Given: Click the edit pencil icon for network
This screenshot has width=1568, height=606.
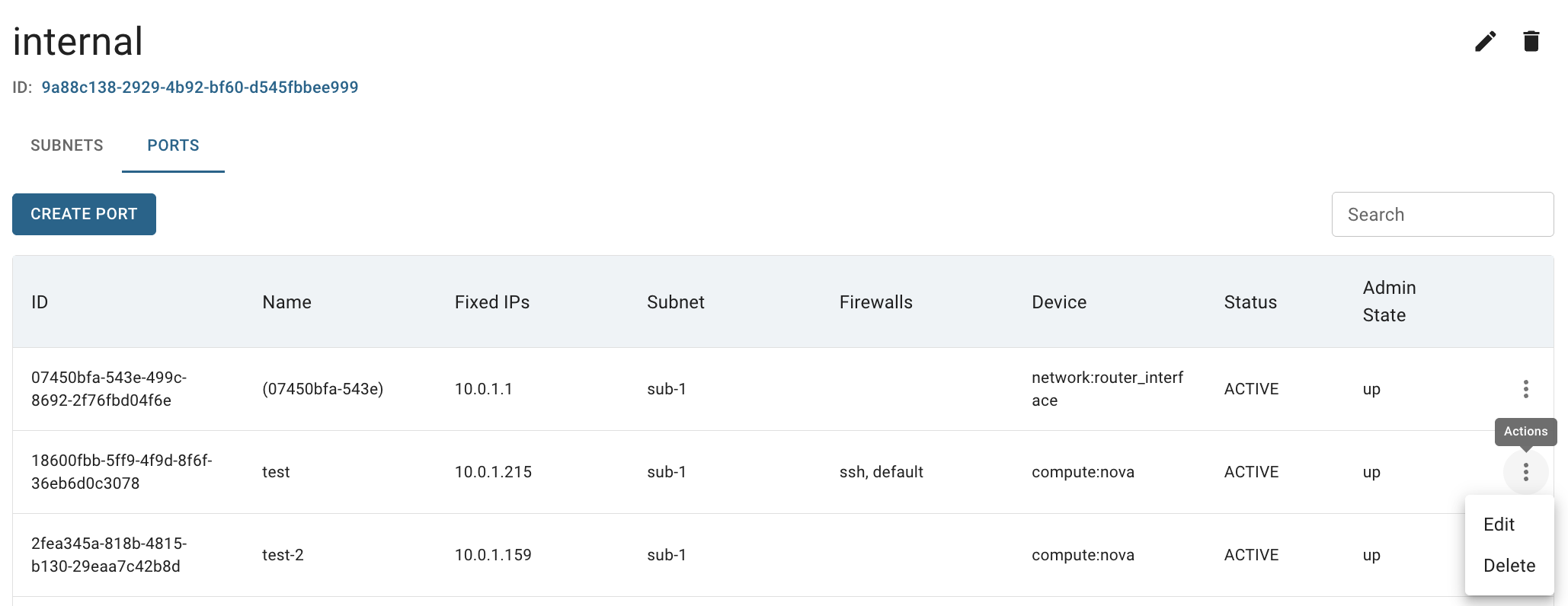Looking at the screenshot, I should click(x=1485, y=41).
